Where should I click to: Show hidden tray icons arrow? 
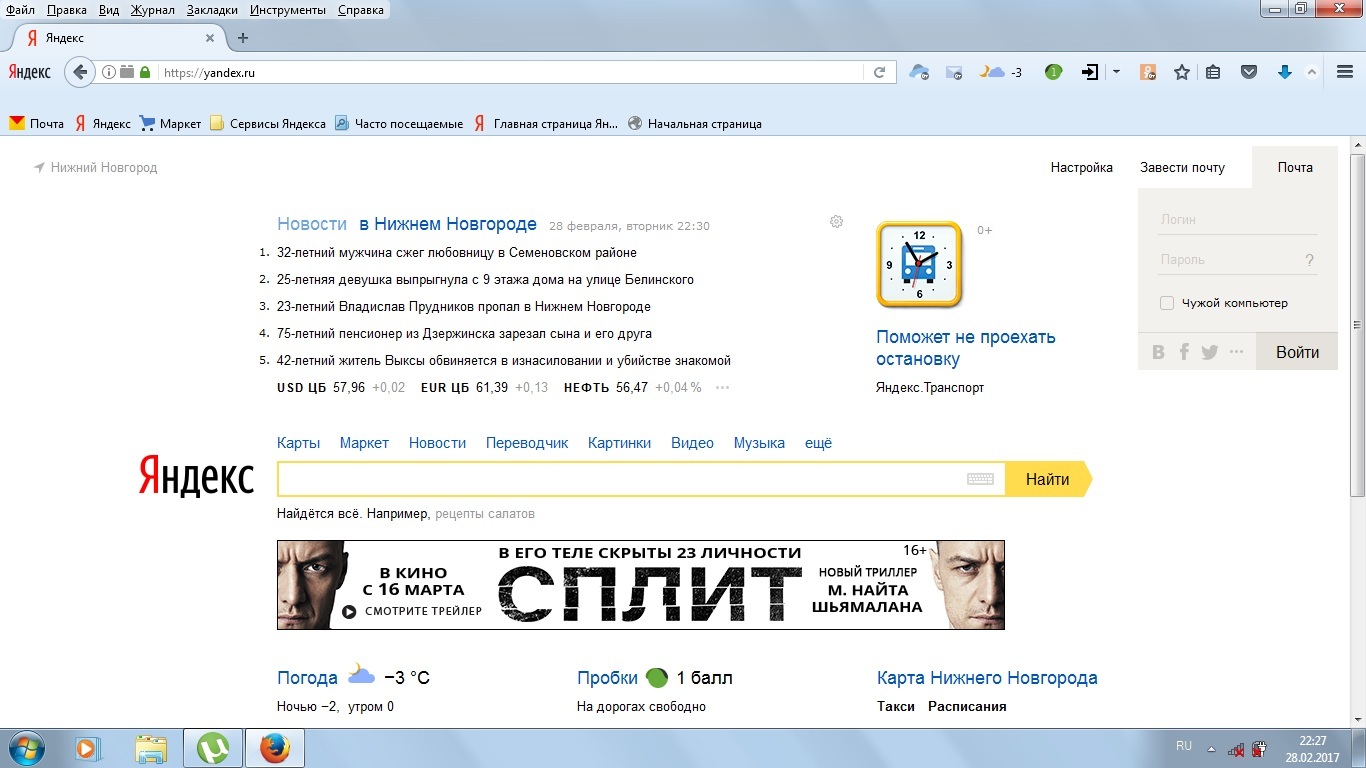pos(1212,748)
